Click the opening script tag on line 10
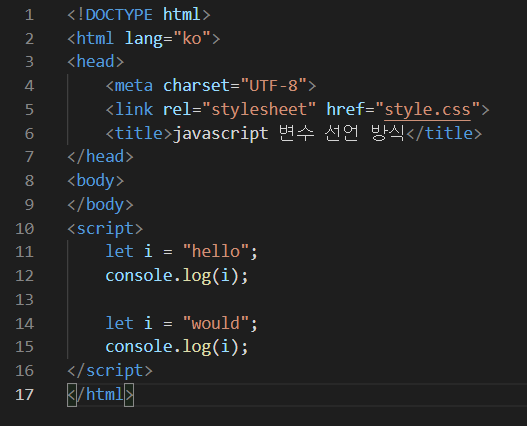This screenshot has width=527, height=426. tap(105, 229)
